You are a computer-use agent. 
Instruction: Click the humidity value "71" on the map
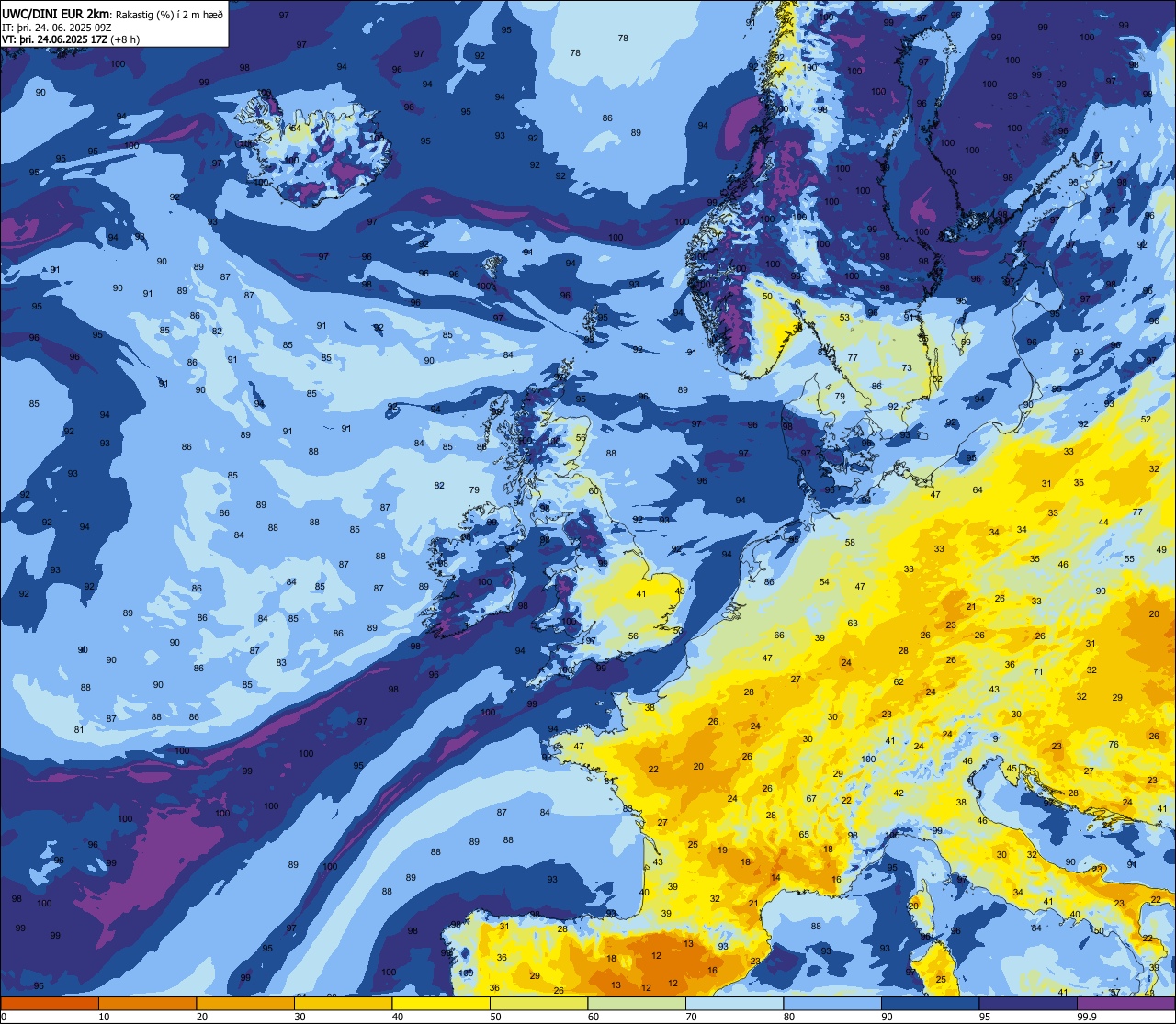click(1038, 671)
